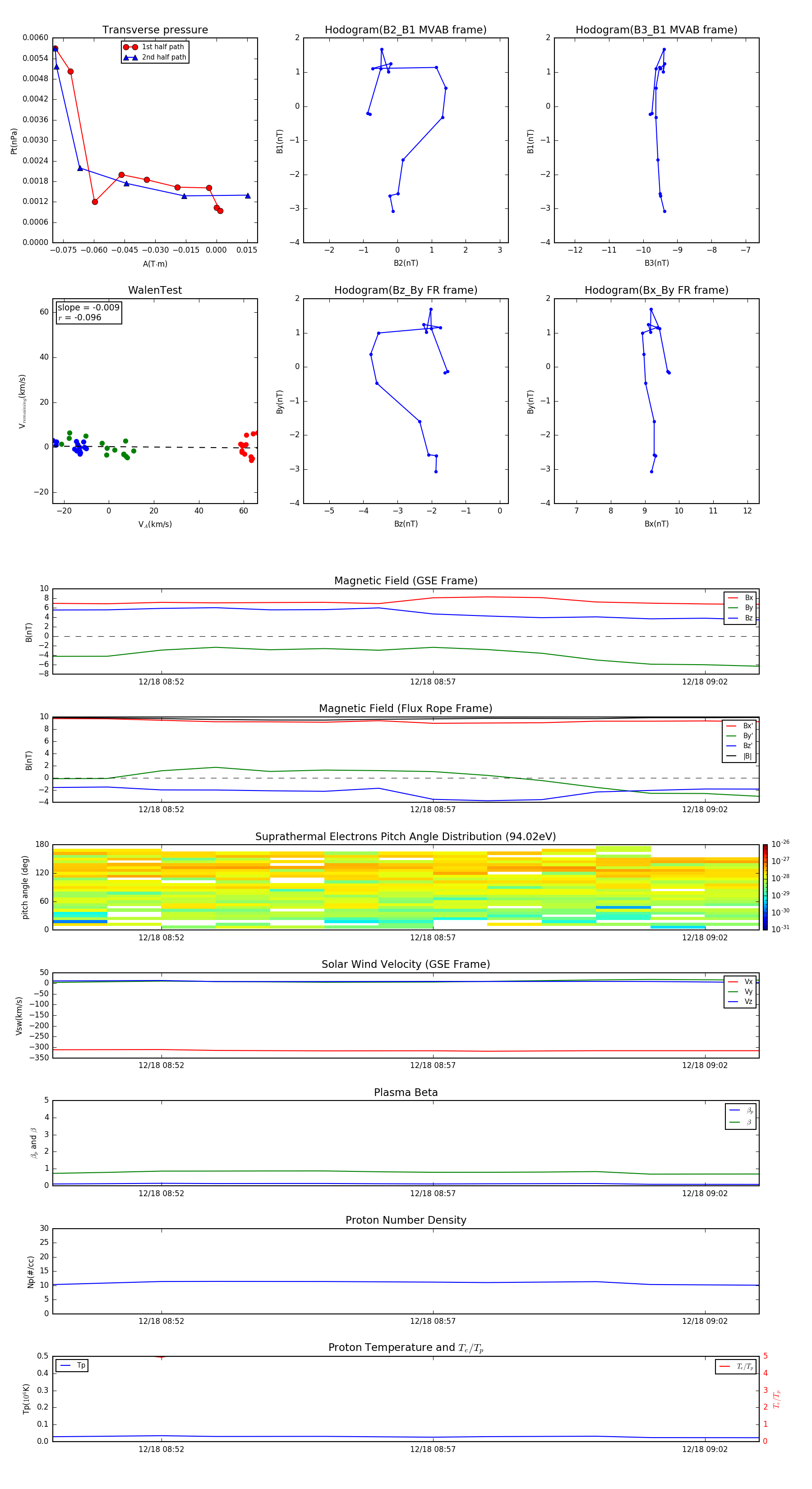The height and width of the screenshot is (1489, 812).
Task: Click the 'Magnetic Field (Flux Rope Frame)' title
Action: (x=406, y=709)
